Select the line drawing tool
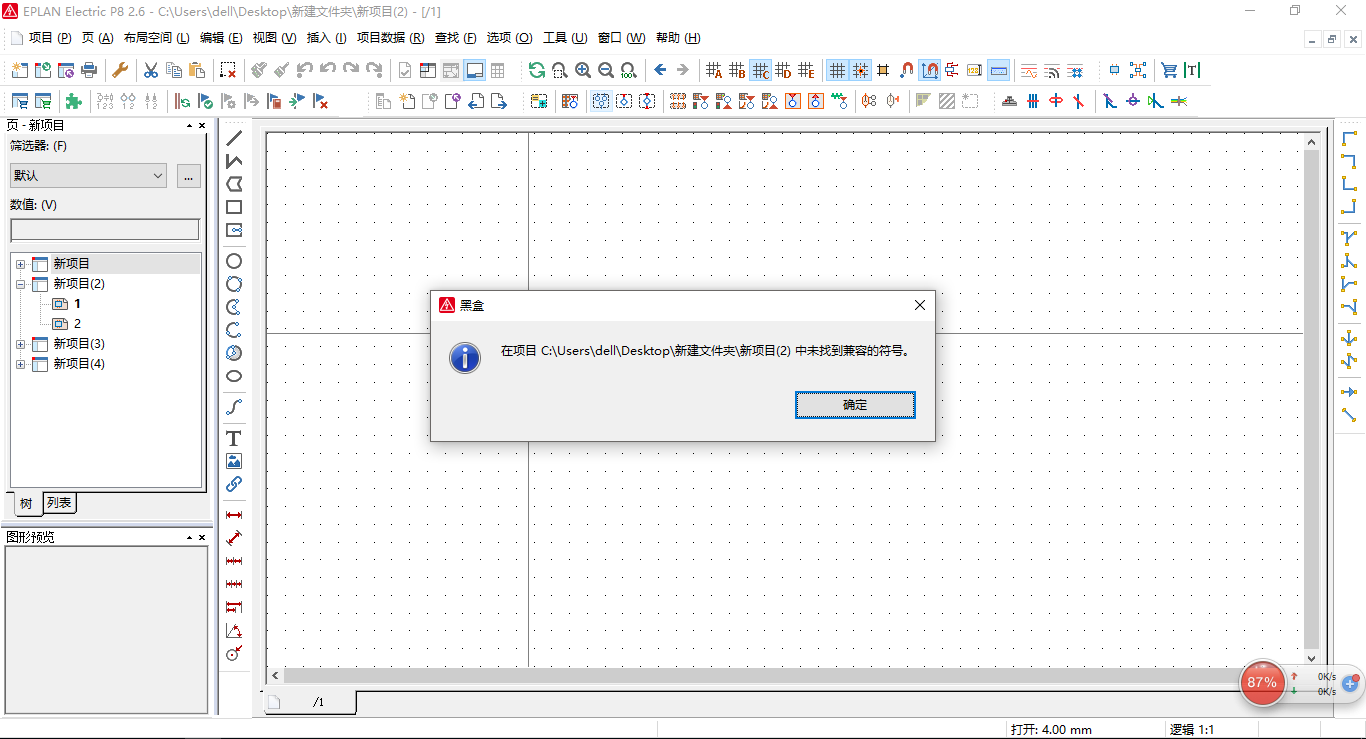Viewport: 1366px width, 739px height. [234, 138]
